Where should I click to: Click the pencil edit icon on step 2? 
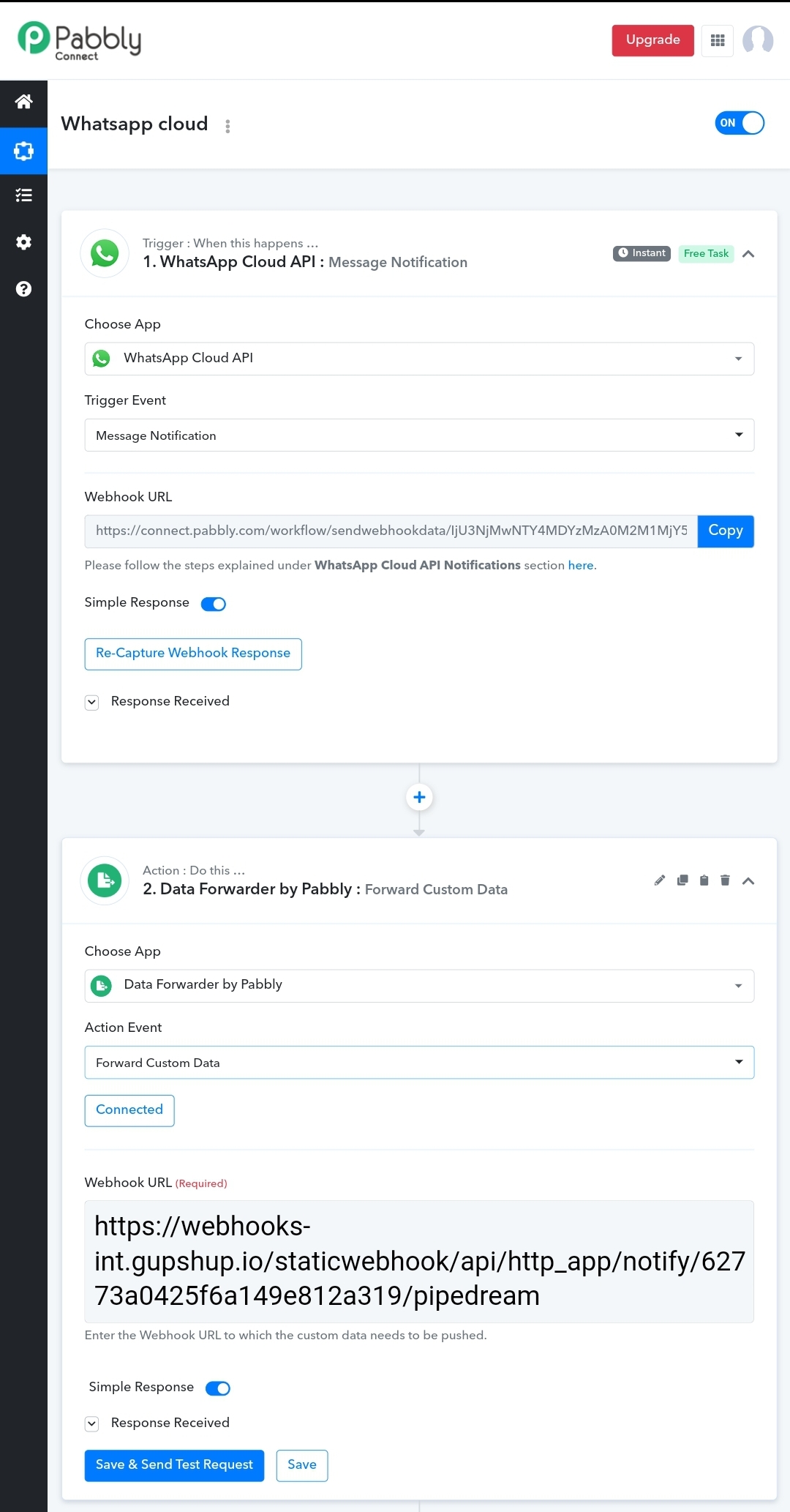pos(660,880)
